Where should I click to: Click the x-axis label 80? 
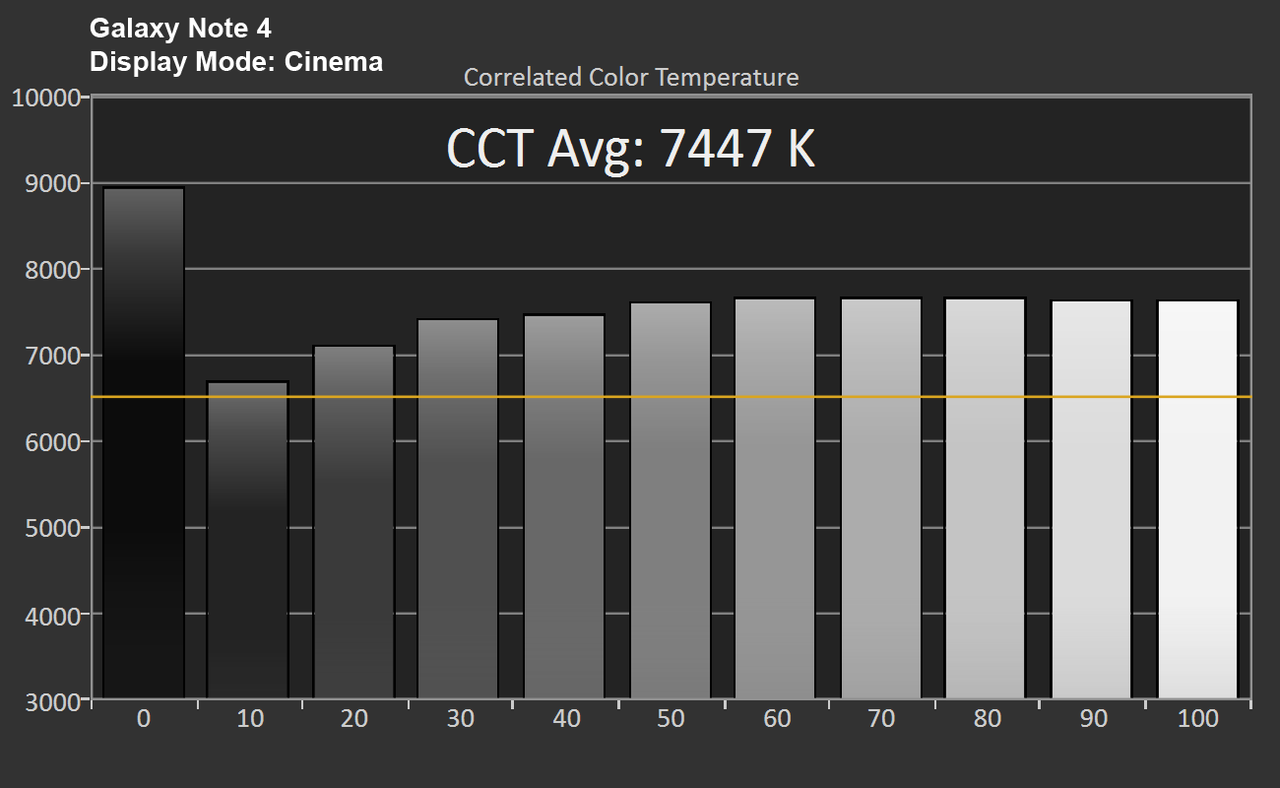coord(988,719)
